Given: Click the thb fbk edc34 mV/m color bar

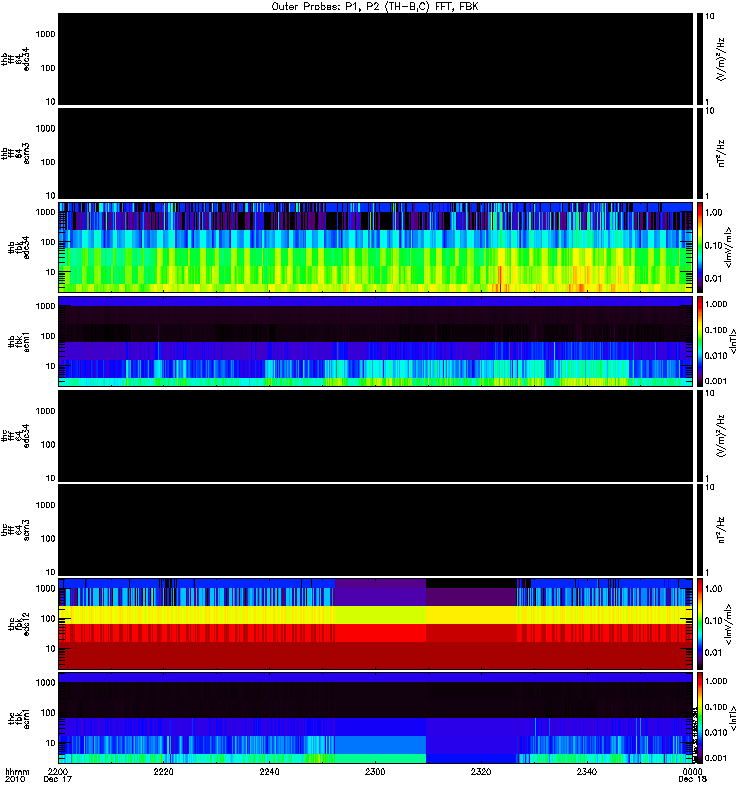Looking at the screenshot, I should (700, 247).
